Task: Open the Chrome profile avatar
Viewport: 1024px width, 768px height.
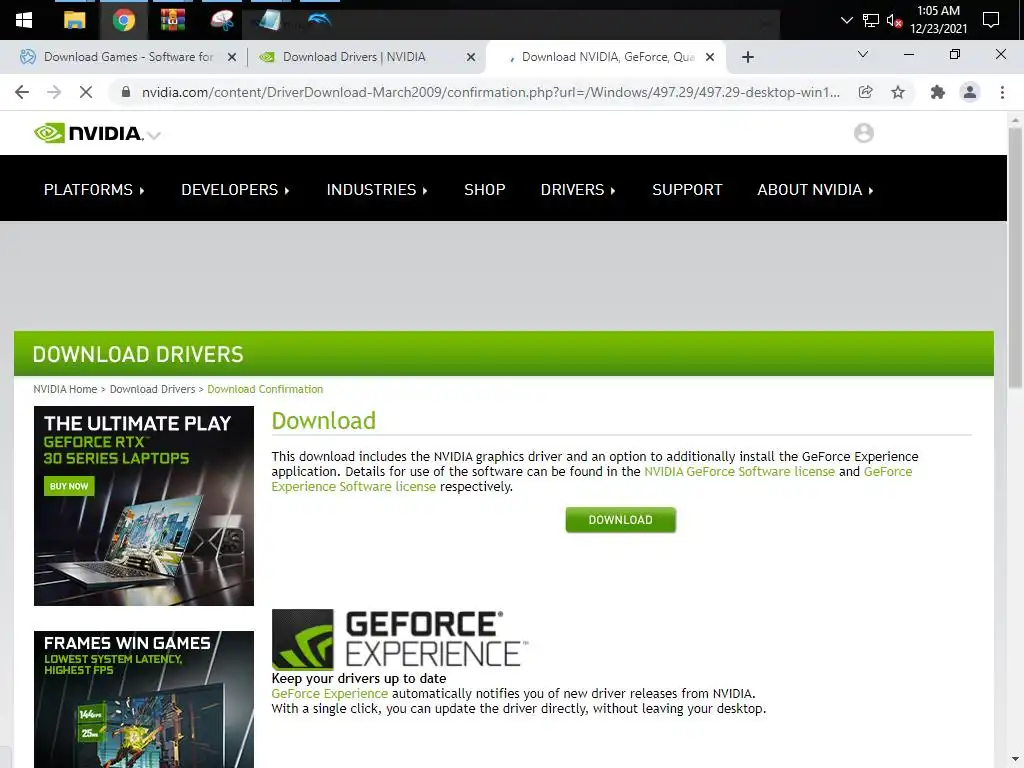Action: coord(970,92)
